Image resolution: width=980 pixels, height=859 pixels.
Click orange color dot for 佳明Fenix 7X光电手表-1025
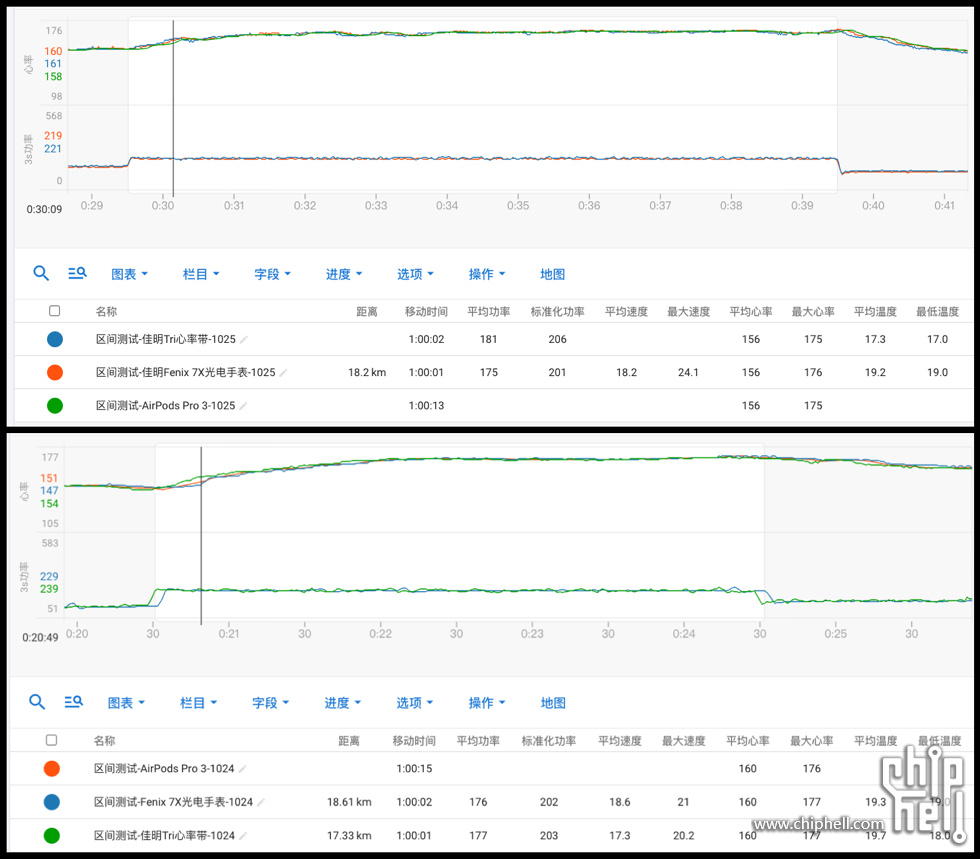click(x=55, y=372)
